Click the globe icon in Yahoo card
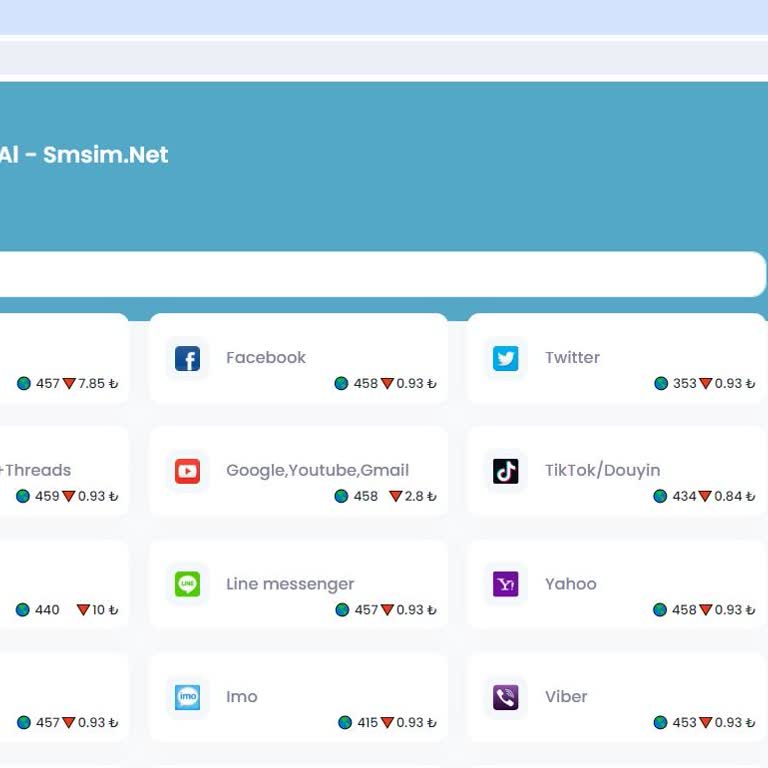Viewport: 768px width, 768px height. [660, 610]
